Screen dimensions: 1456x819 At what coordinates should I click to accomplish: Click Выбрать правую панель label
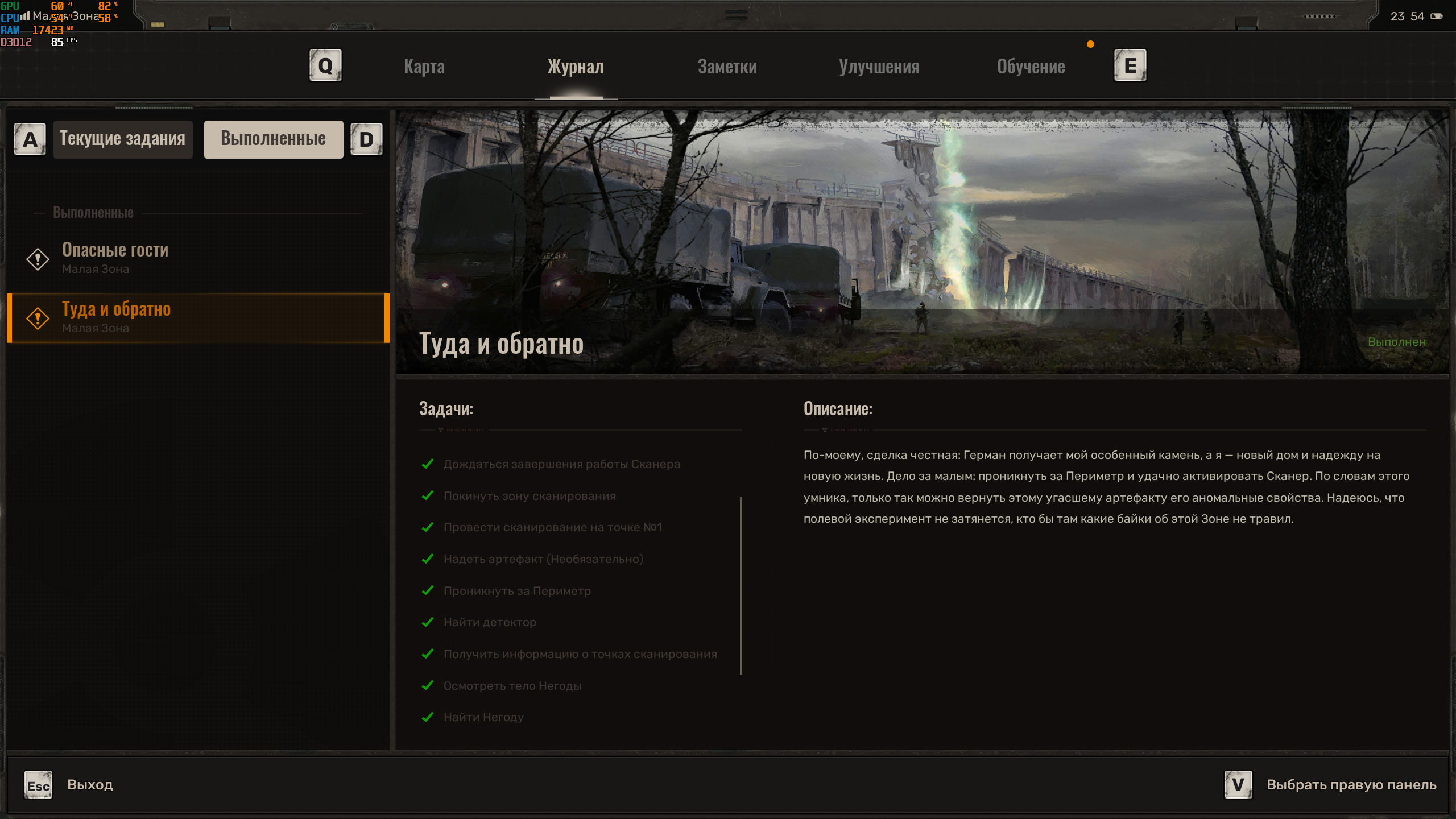(x=1351, y=785)
